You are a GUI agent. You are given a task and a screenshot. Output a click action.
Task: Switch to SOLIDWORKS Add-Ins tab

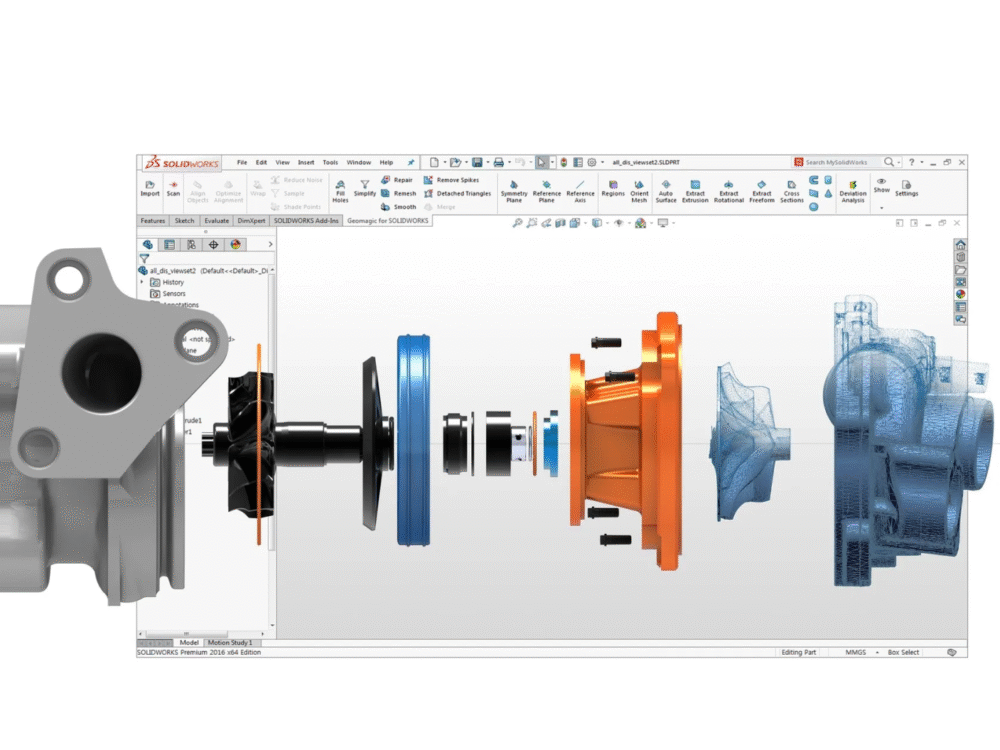tap(306, 221)
